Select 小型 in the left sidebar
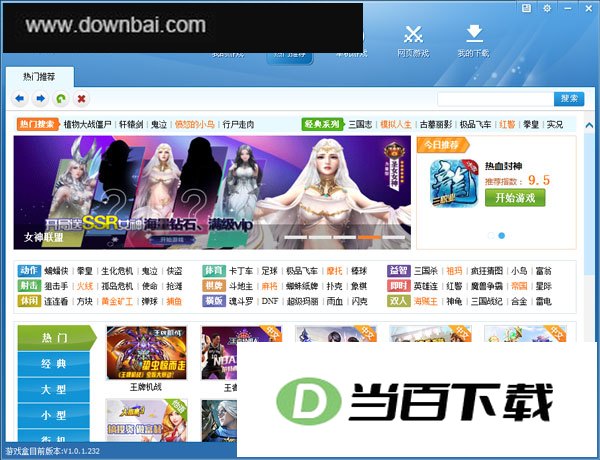 click(54, 416)
